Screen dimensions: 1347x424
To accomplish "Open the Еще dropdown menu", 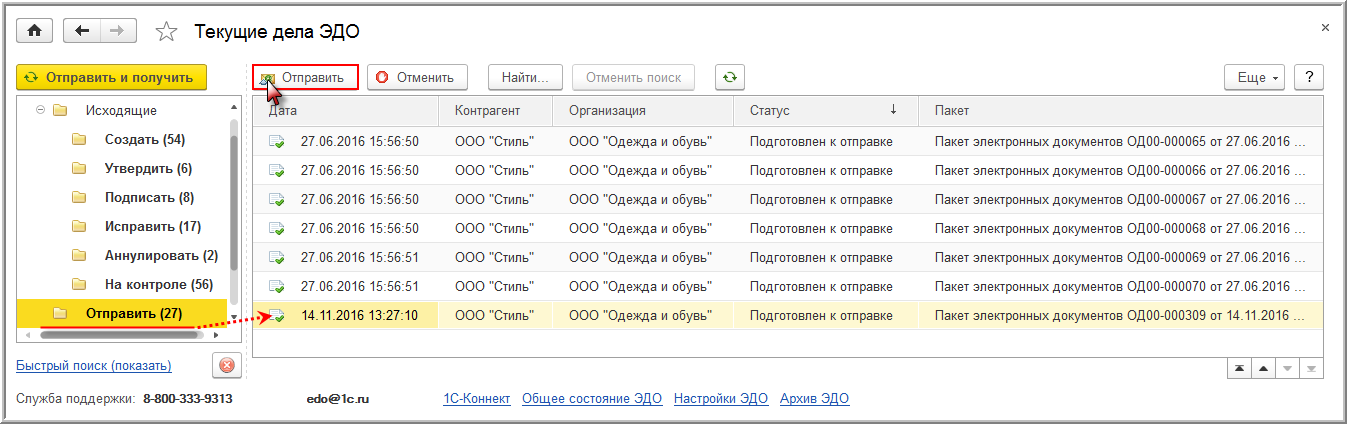I will point(1258,77).
